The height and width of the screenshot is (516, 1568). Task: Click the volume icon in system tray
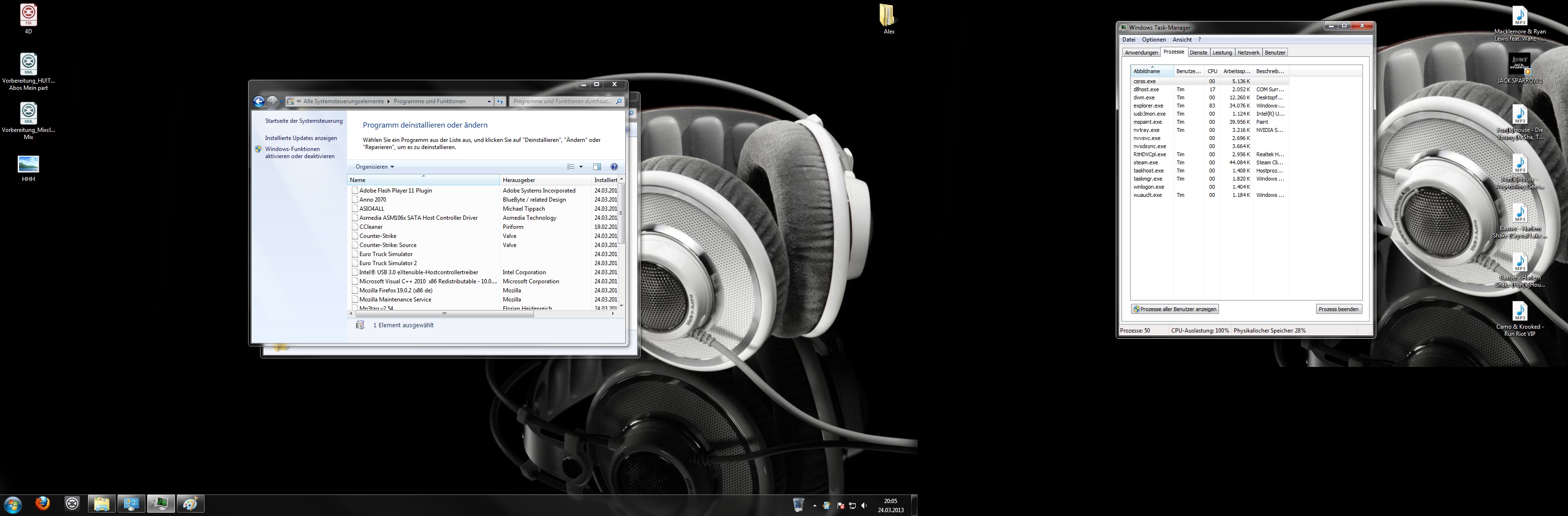point(864,505)
